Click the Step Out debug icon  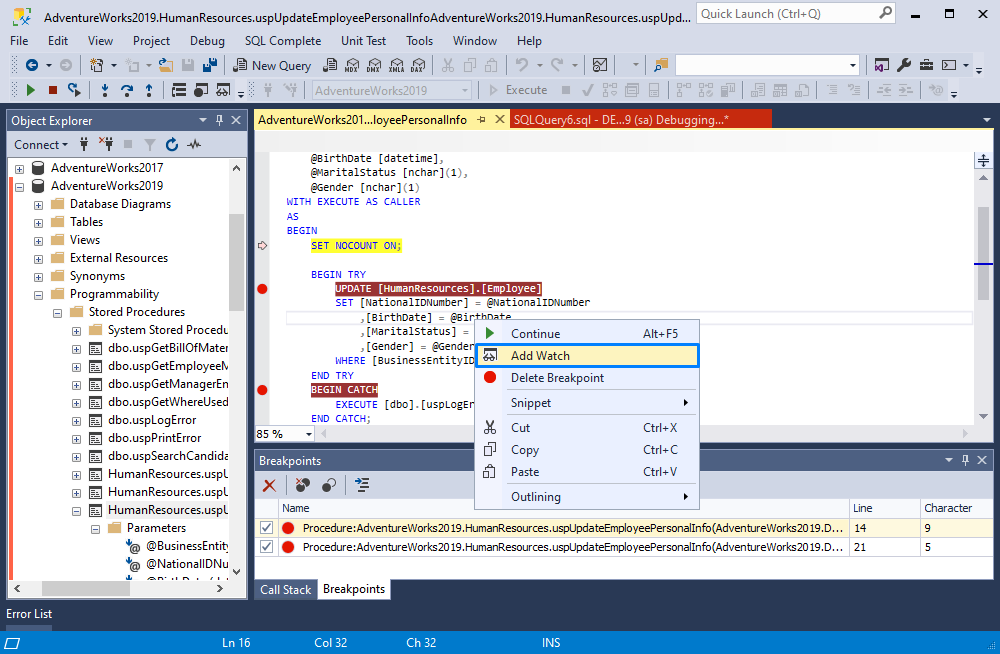coord(149,91)
